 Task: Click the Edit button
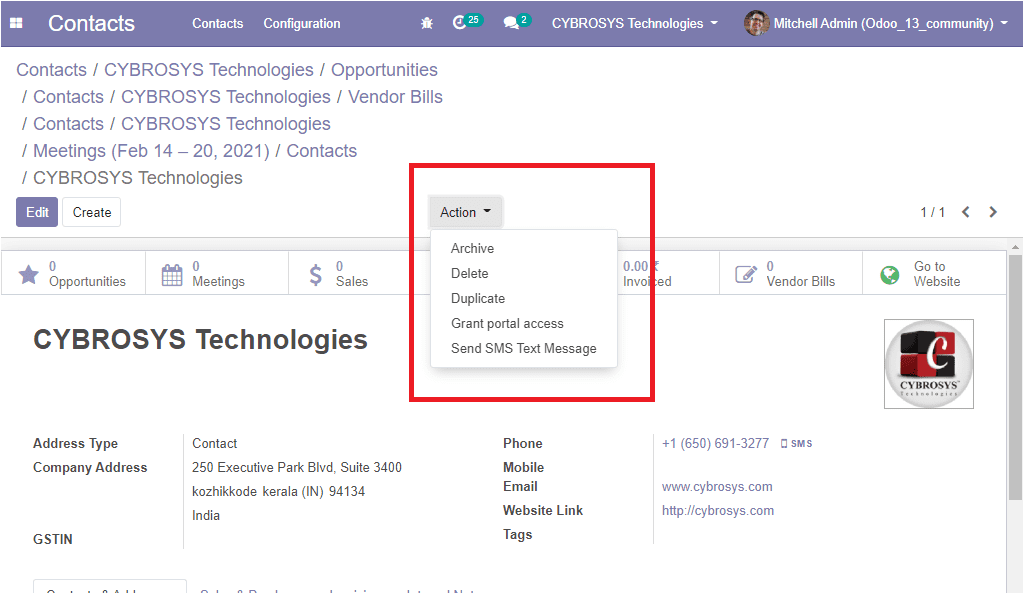click(37, 212)
